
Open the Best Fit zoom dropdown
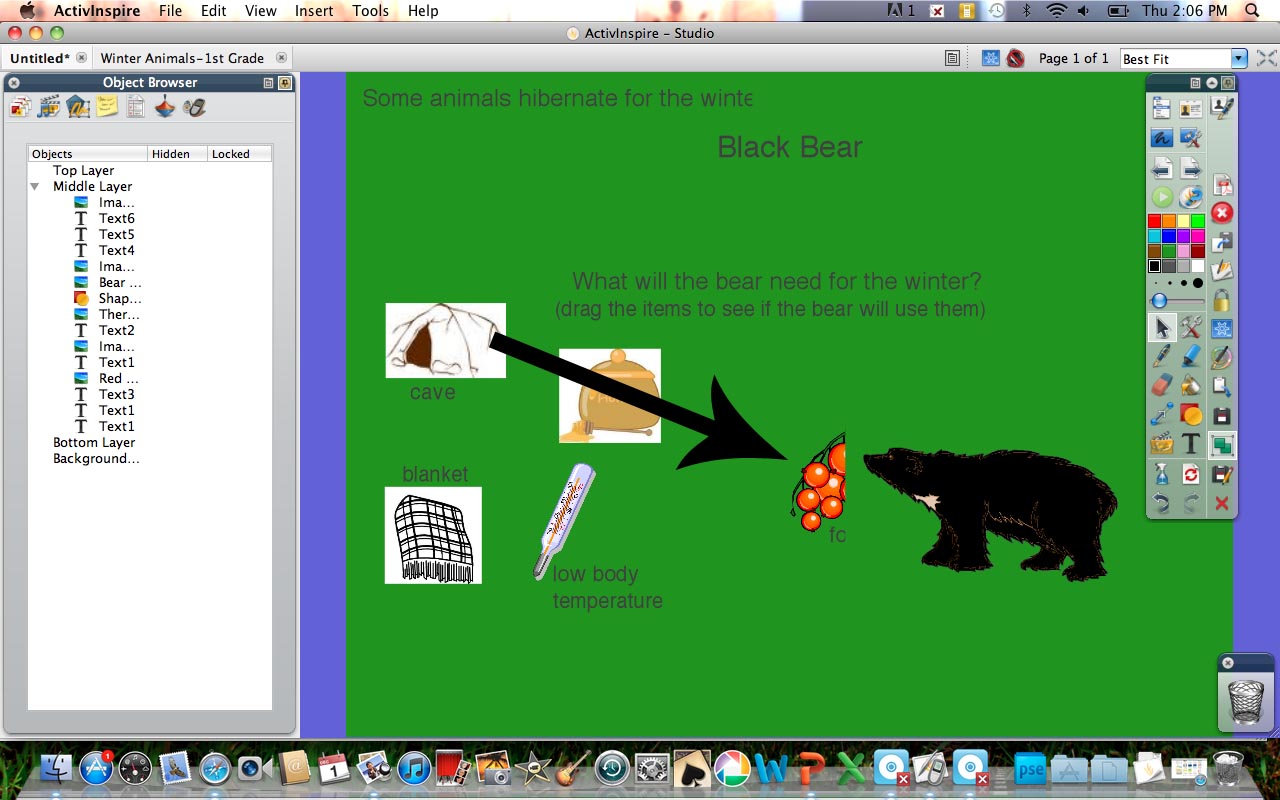tap(1237, 58)
